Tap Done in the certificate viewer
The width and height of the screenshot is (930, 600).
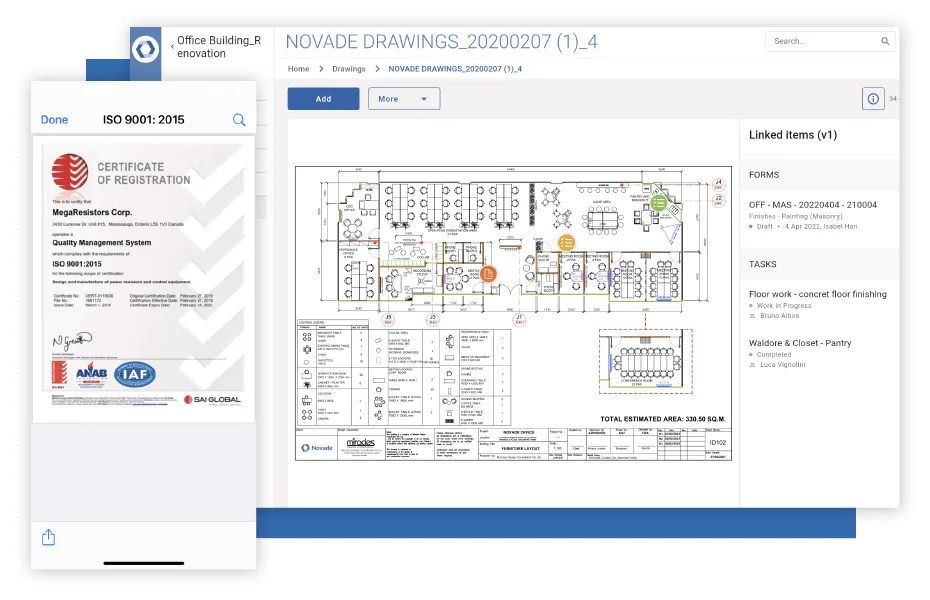point(55,120)
